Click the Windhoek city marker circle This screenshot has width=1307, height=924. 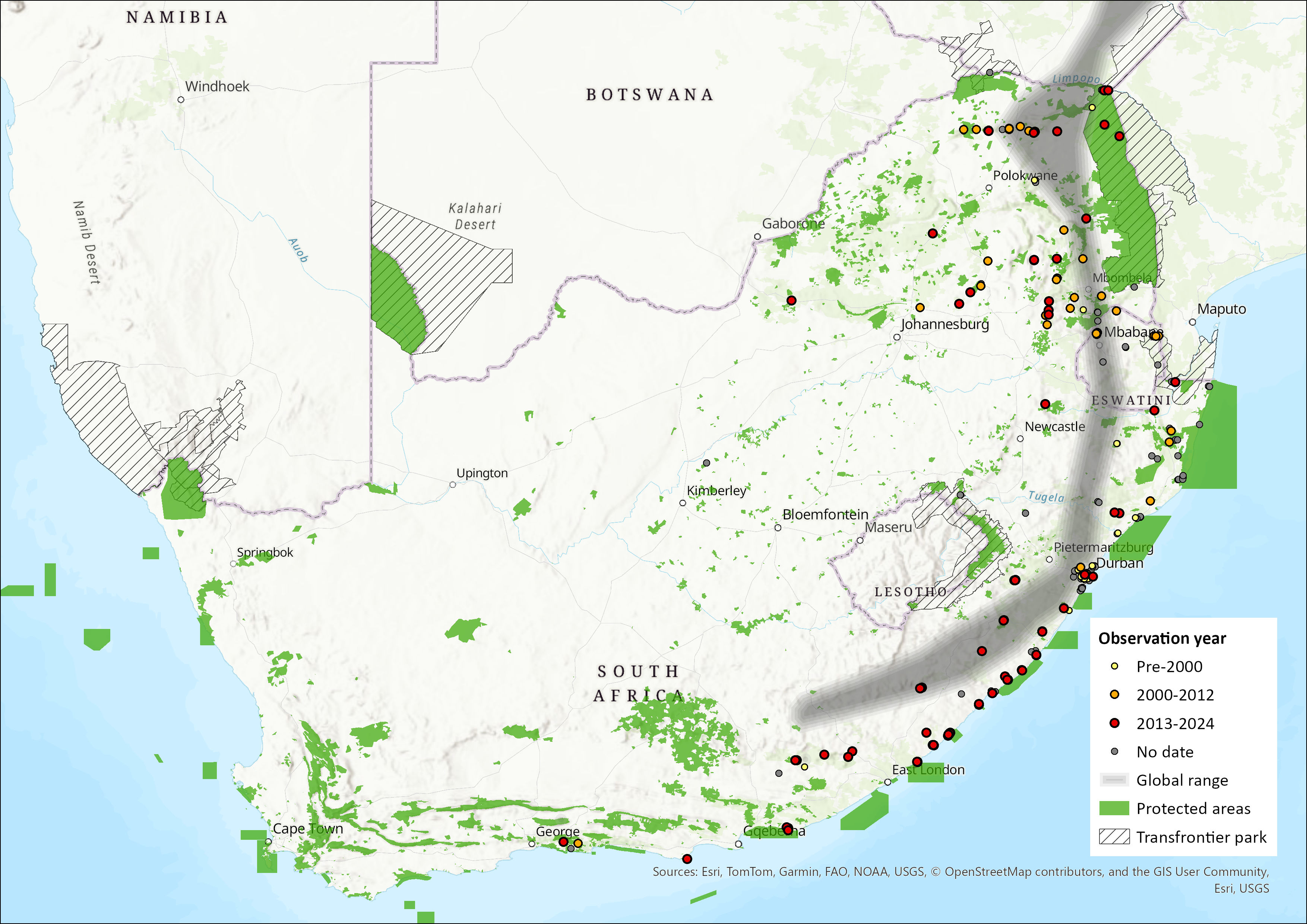coord(181,99)
